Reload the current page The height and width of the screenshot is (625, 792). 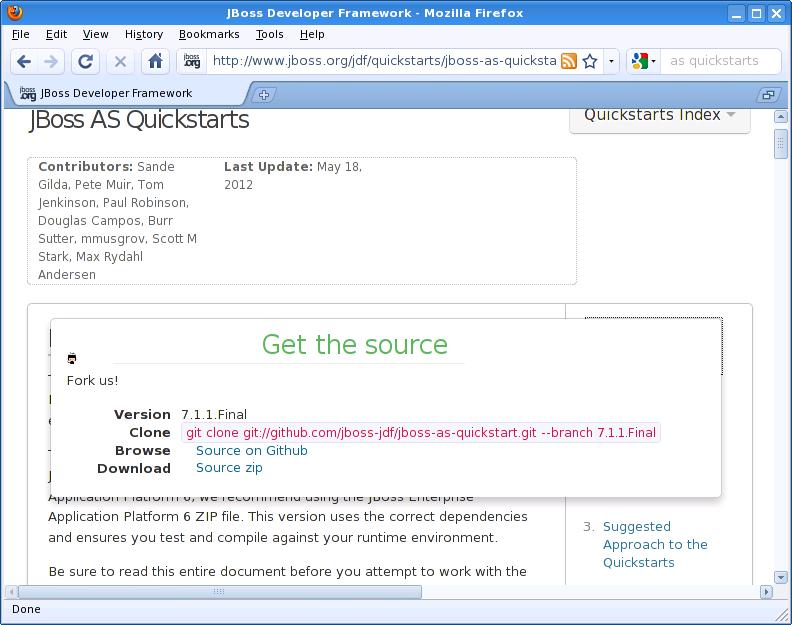point(85,62)
